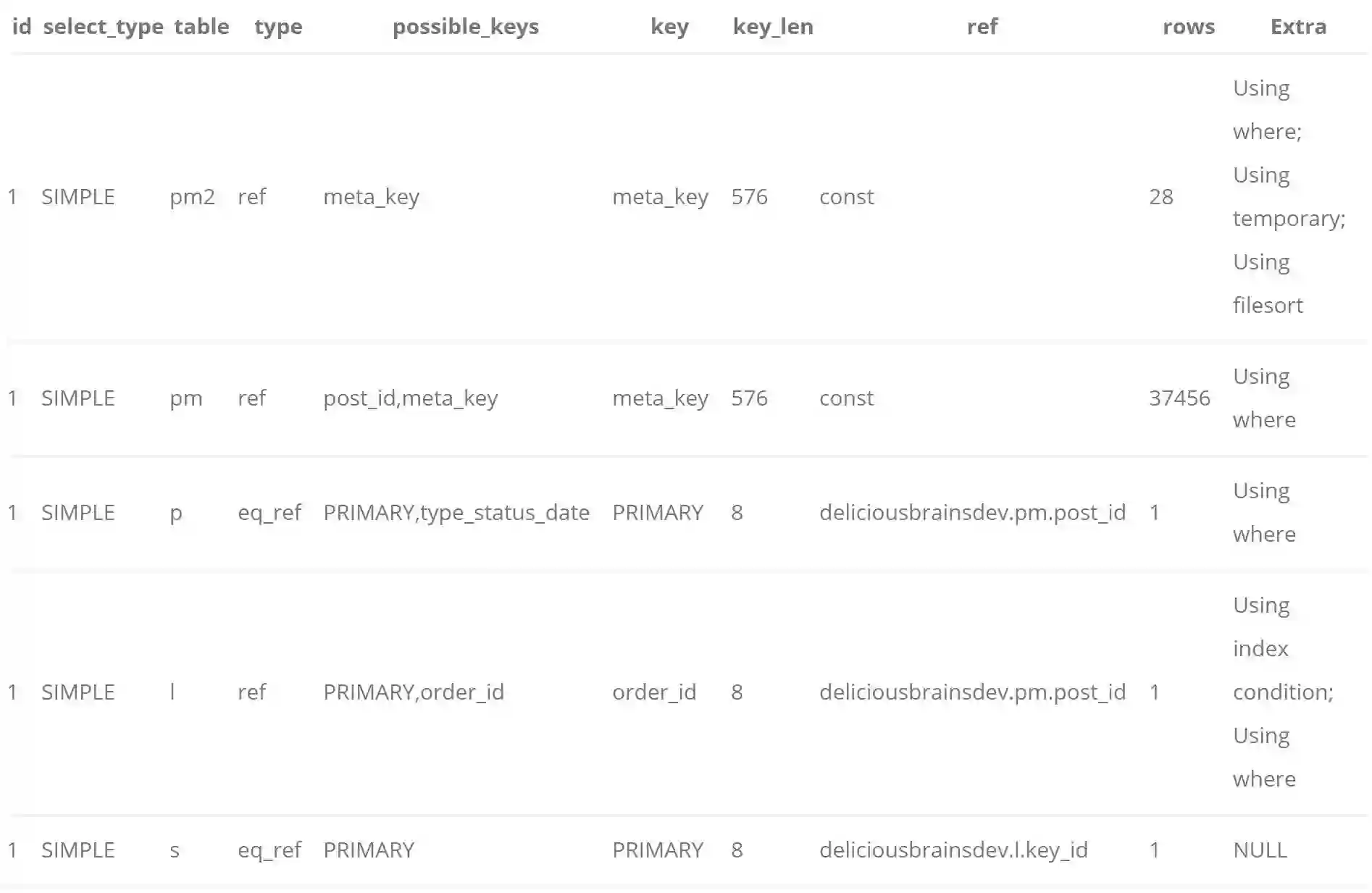The width and height of the screenshot is (1372, 893).
Task: Select the NULL value in Extra column
Action: 1260,850
